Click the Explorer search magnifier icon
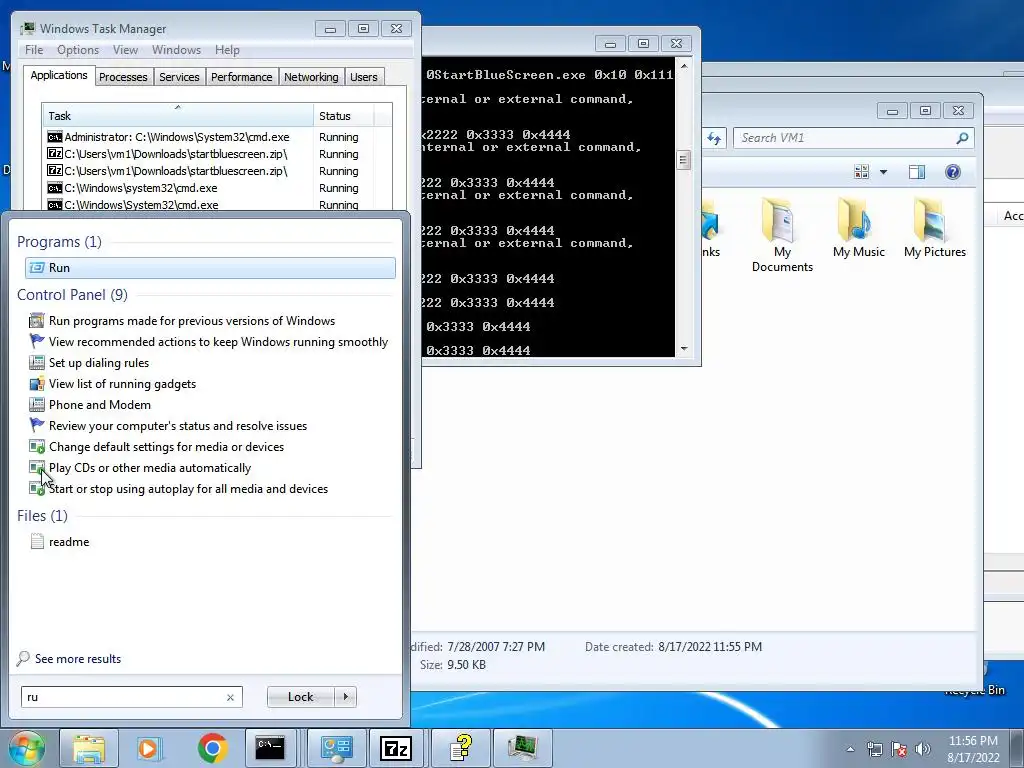 pyautogui.click(x=962, y=138)
